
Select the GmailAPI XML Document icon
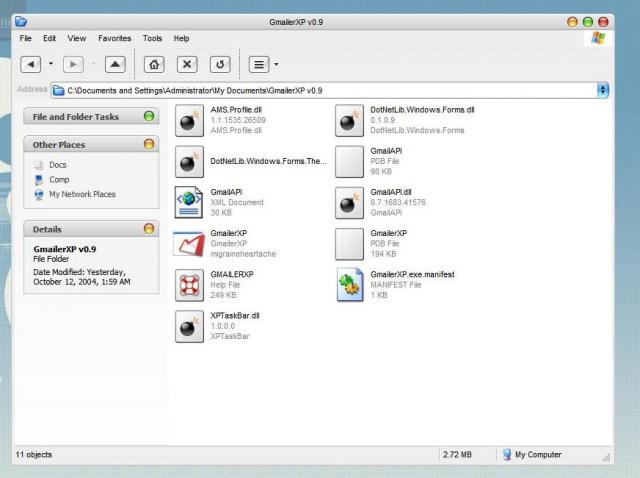189,202
